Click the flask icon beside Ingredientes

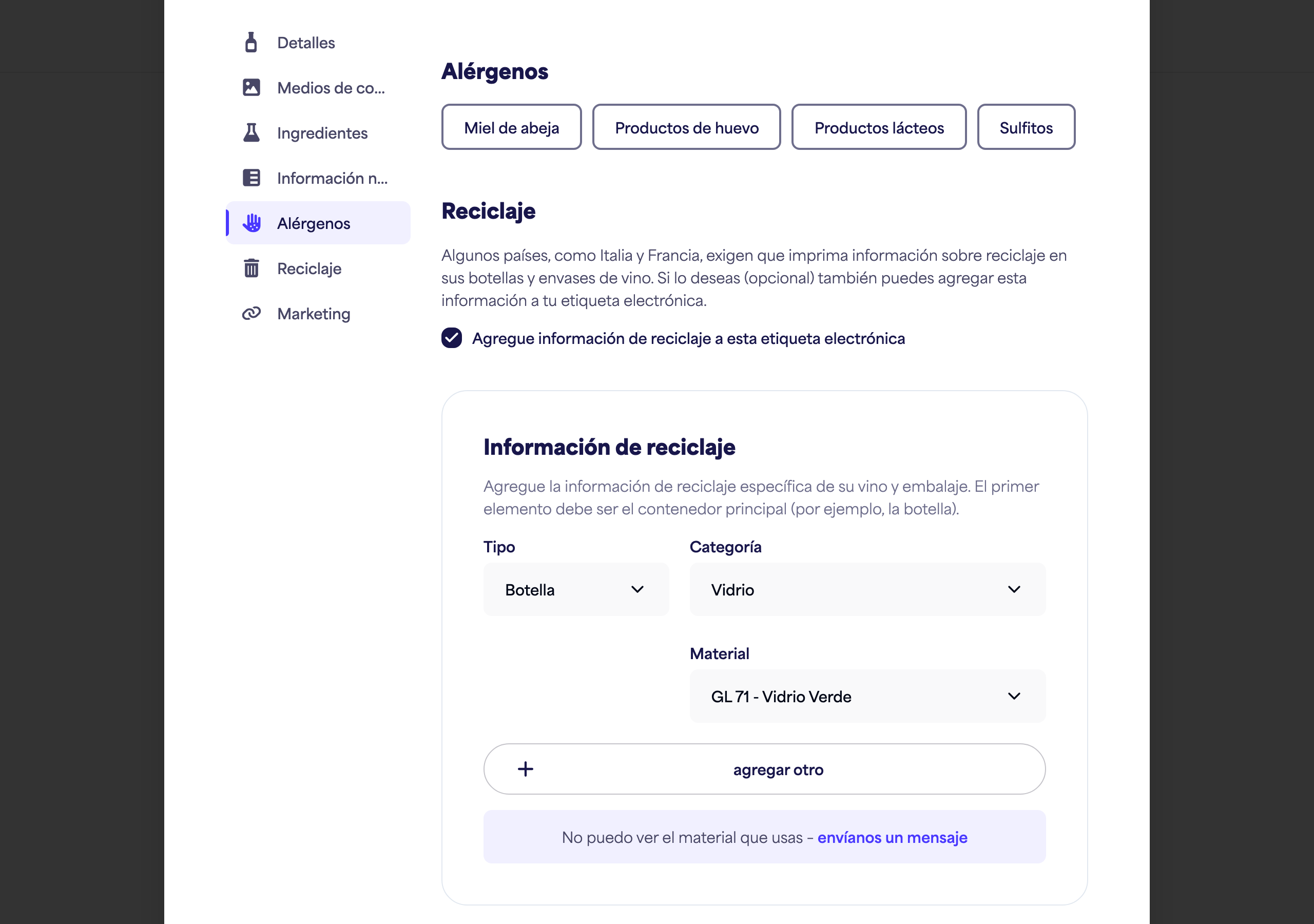[x=251, y=133]
